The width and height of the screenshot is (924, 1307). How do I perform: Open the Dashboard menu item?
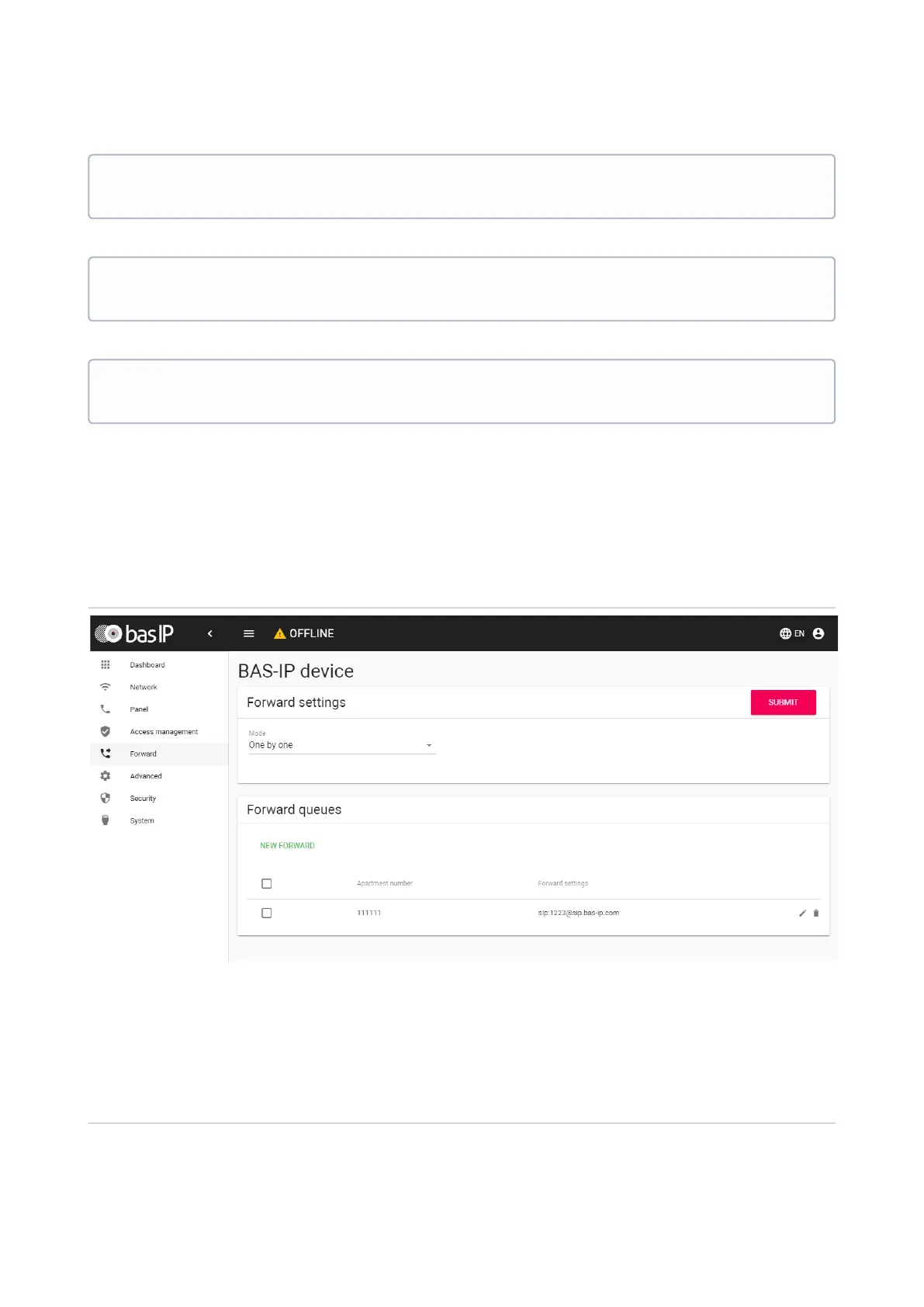(147, 665)
